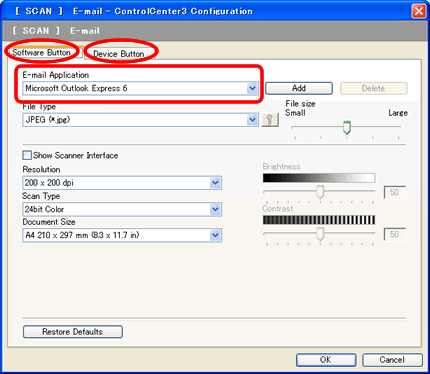Screen dimensions: 430x374
Task: Click the Contrast value field
Action: point(395,234)
